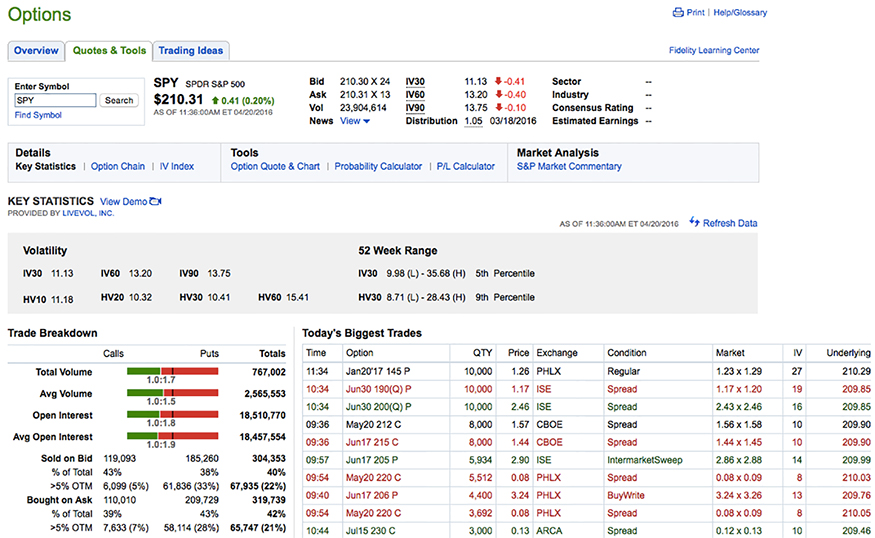
Task: Open View Demo video icon
Action: pyautogui.click(x=155, y=202)
